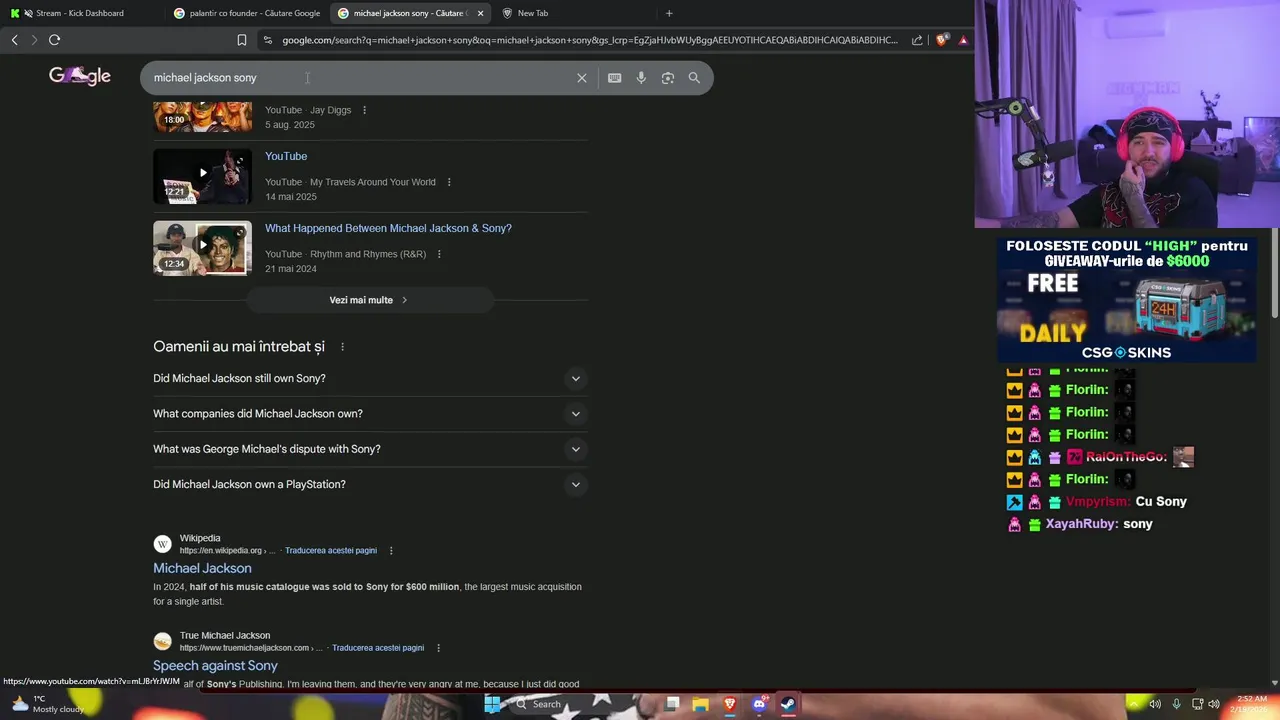Open 'What Happened Between Michael Jackson & Sony?' link
Screen dimensions: 1280x720
pyautogui.click(x=388, y=228)
